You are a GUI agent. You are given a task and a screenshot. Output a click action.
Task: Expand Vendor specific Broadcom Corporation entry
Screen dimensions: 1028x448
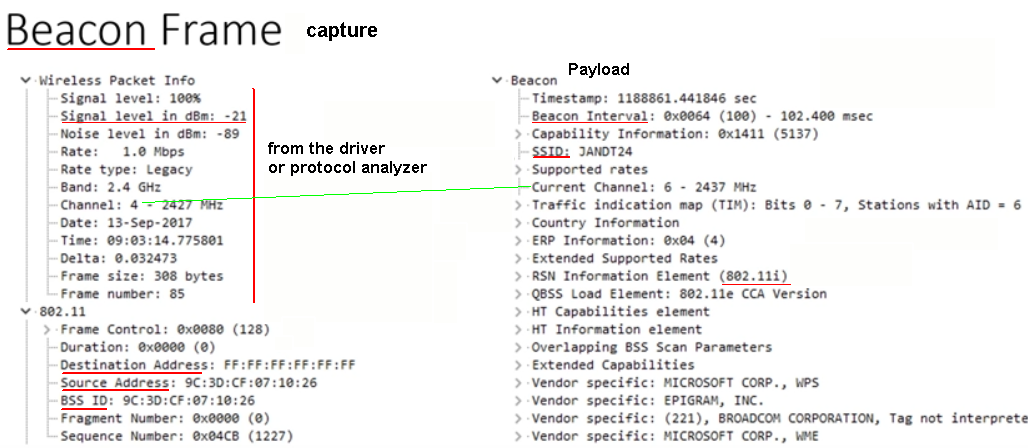(x=518, y=418)
